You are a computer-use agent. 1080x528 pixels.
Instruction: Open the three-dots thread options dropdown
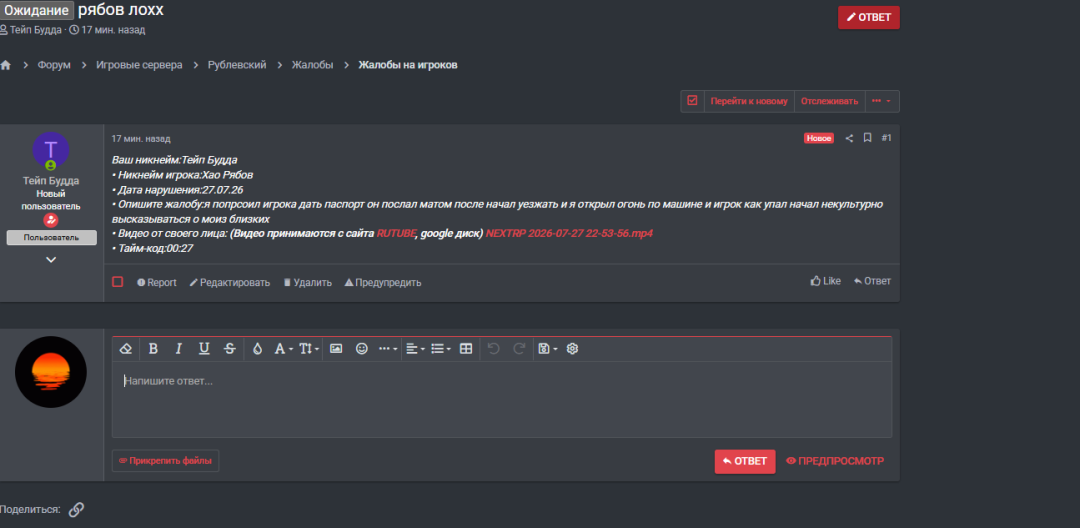tap(881, 101)
